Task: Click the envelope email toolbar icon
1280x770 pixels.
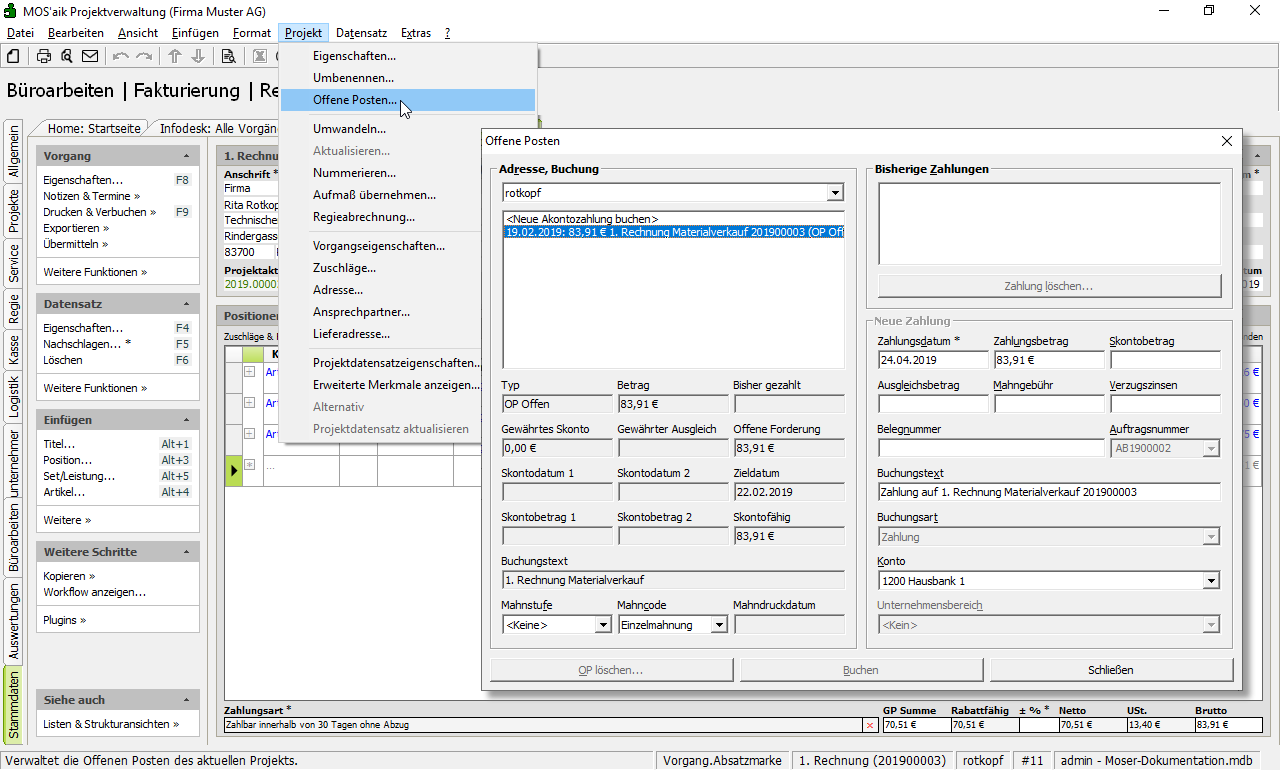Action: click(x=90, y=56)
